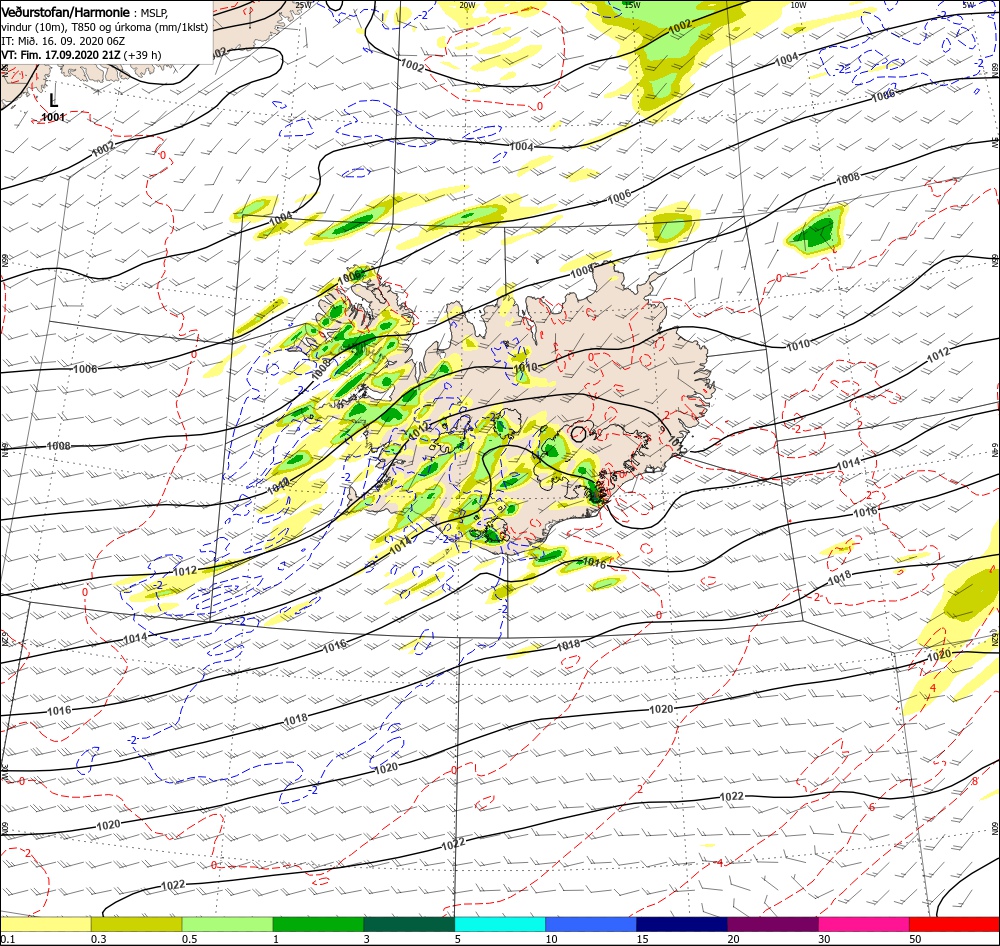Click the red 50+ legend swatch
Viewport: 1000px width, 946px height.
tap(954, 924)
